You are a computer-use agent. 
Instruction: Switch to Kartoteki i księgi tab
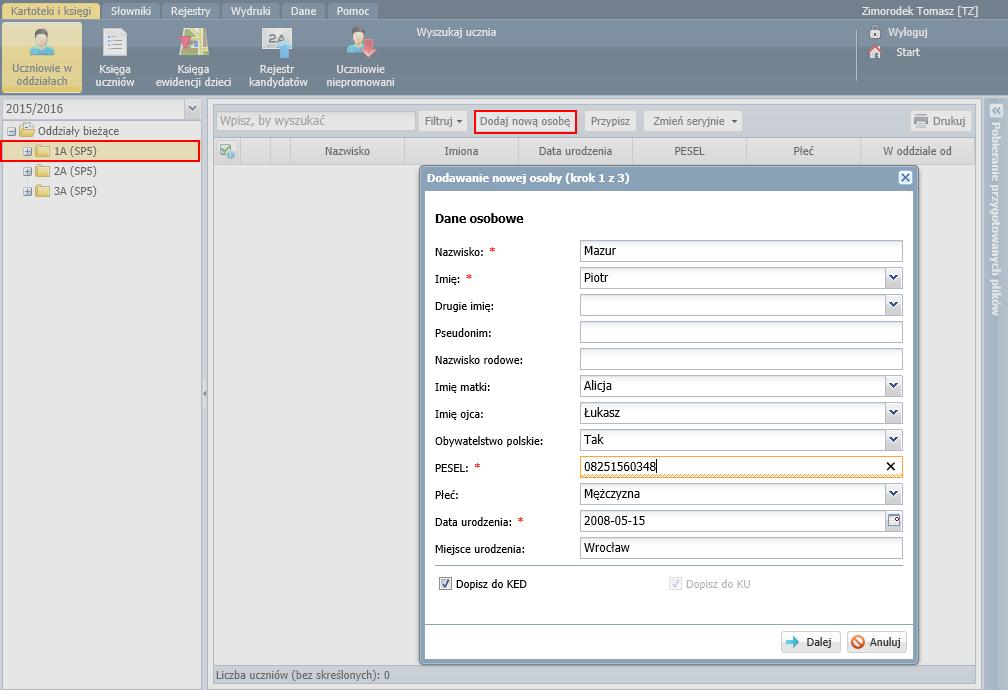pos(51,11)
